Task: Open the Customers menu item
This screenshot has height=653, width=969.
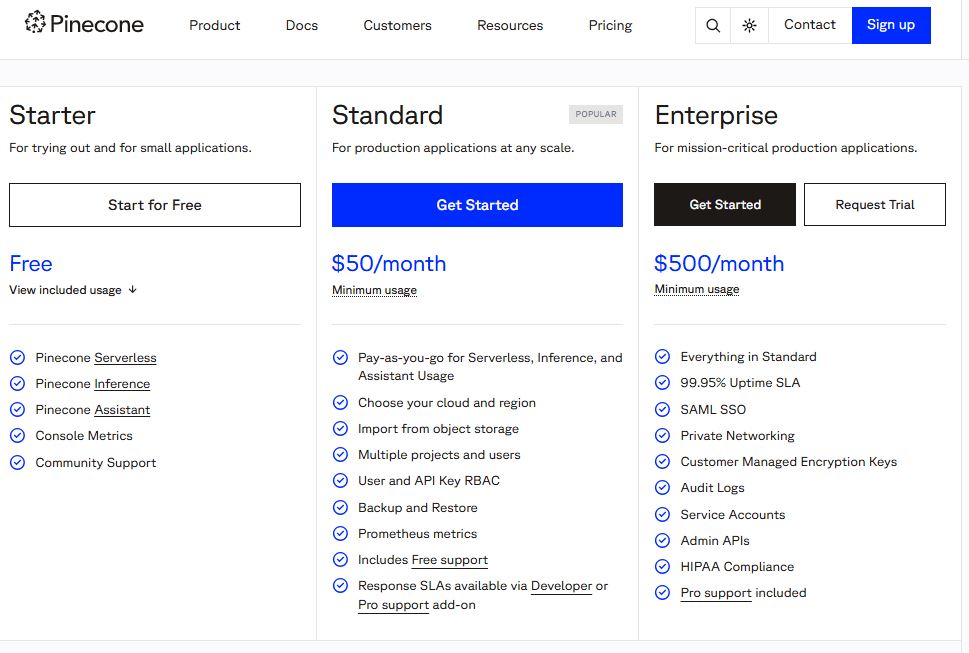Action: point(397,25)
